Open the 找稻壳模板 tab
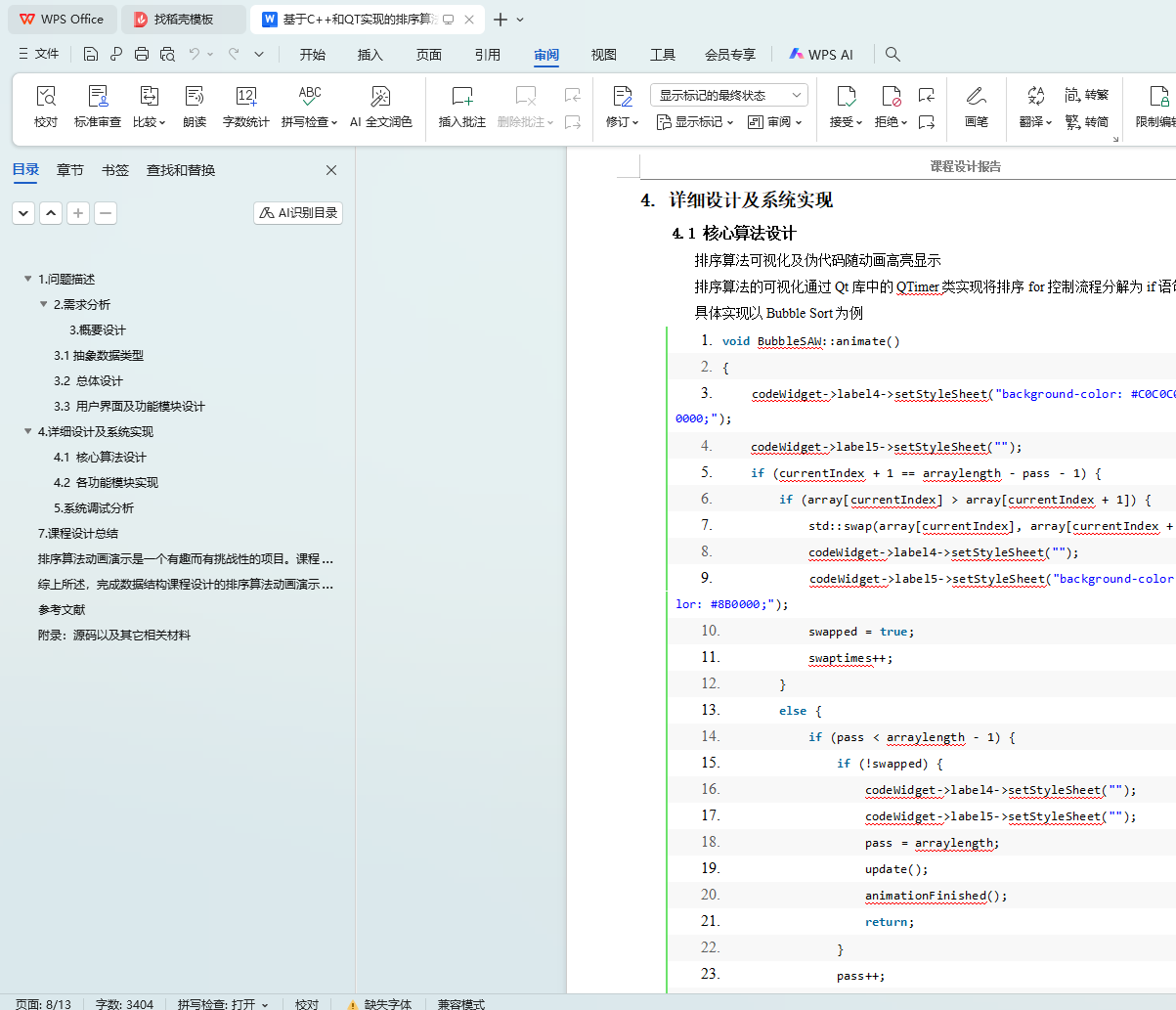This screenshot has width=1176, height=1010. point(183,19)
